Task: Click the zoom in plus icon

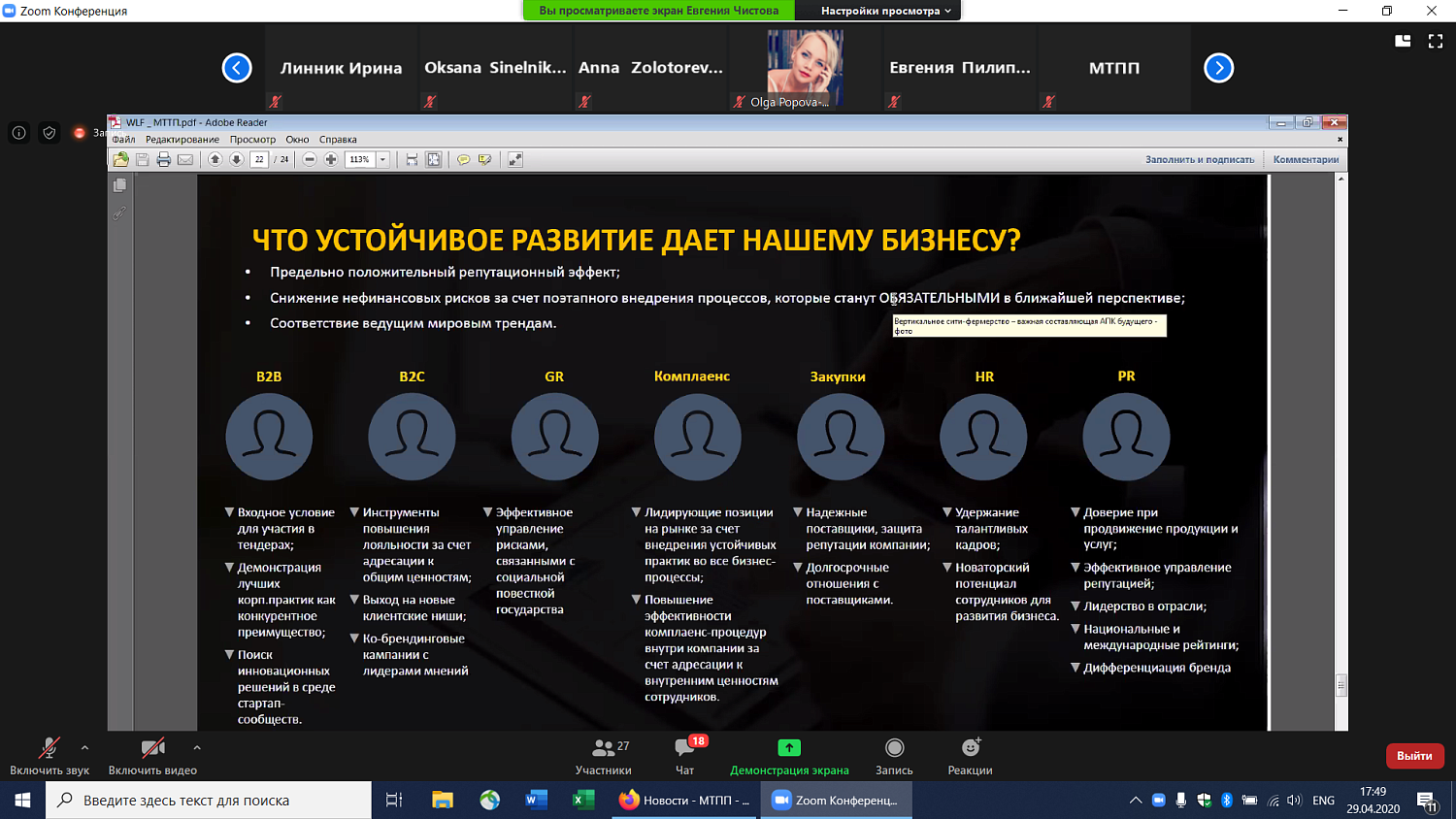Action: pyautogui.click(x=331, y=159)
